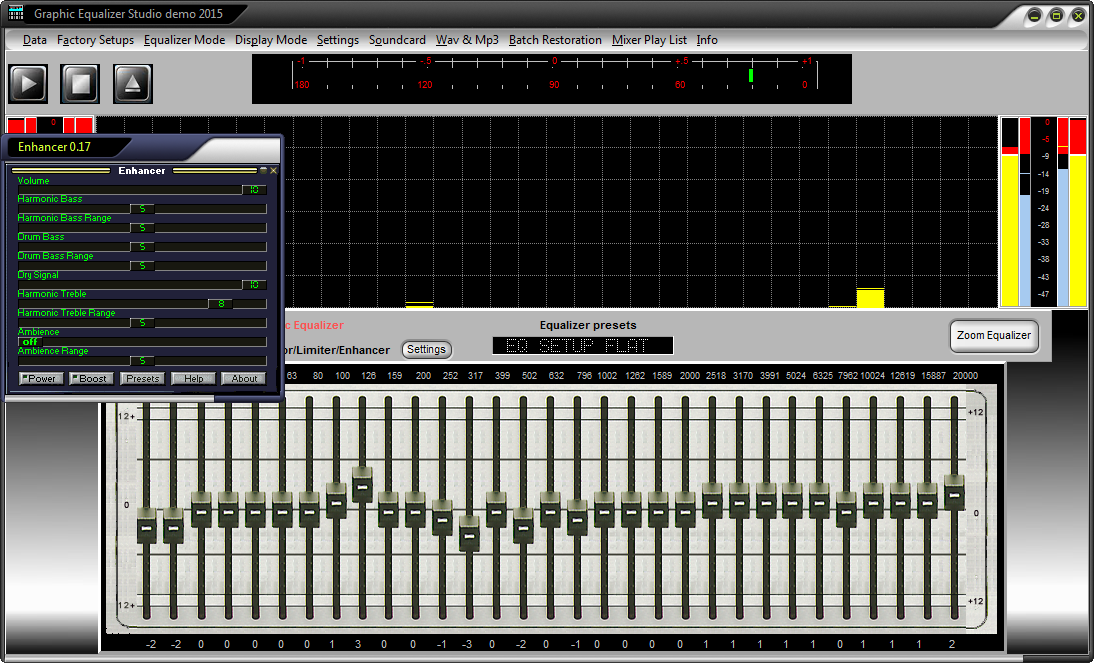Click the Zoom Equalizer button
This screenshot has height=663, width=1094.
[993, 337]
